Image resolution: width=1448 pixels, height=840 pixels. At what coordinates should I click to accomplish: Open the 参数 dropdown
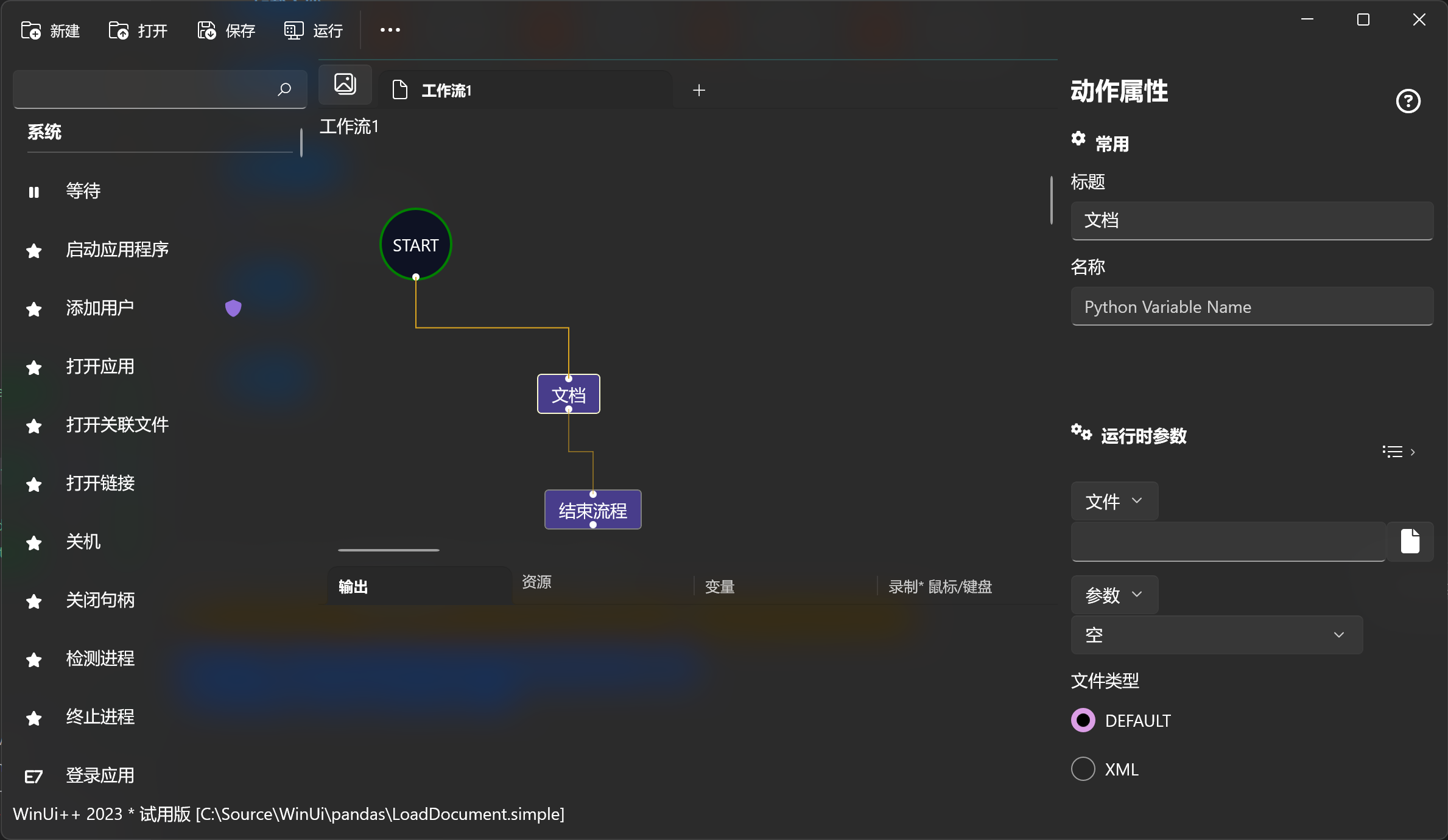[1112, 595]
